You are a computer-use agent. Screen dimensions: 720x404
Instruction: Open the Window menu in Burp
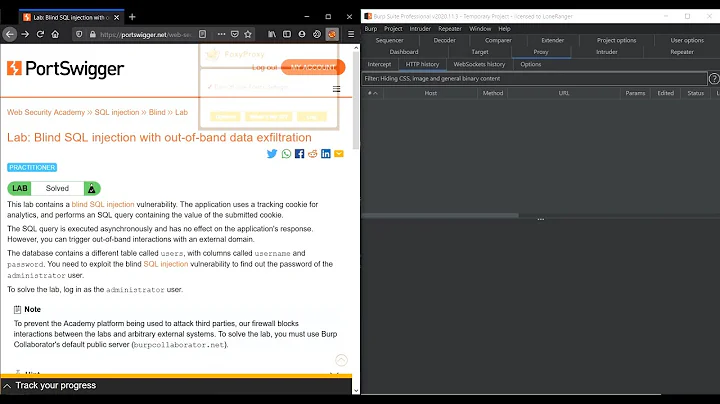click(480, 28)
